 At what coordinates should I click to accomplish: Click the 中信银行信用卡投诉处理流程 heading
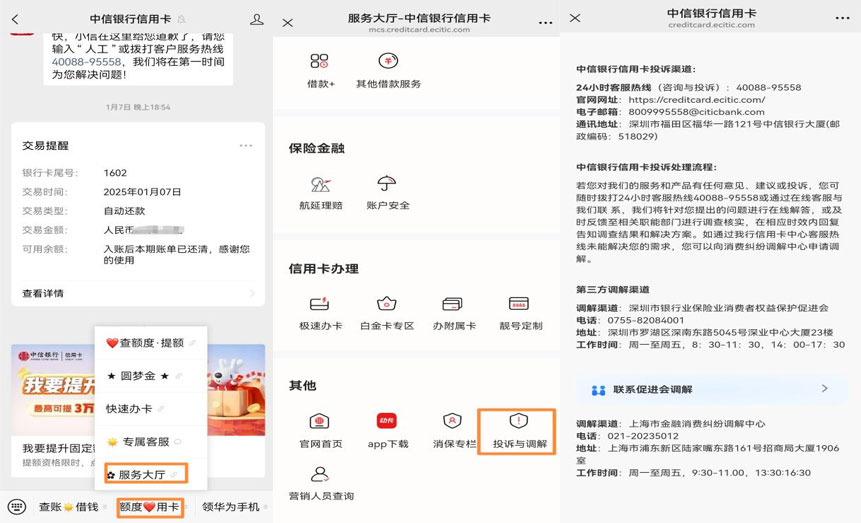tap(646, 167)
